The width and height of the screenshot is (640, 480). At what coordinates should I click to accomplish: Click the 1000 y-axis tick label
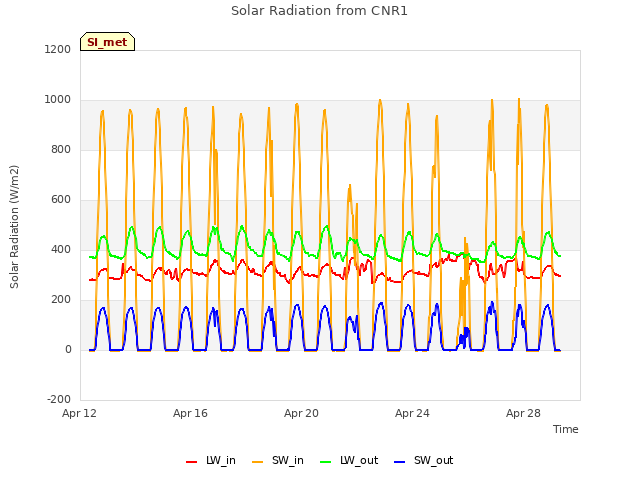click(x=58, y=100)
